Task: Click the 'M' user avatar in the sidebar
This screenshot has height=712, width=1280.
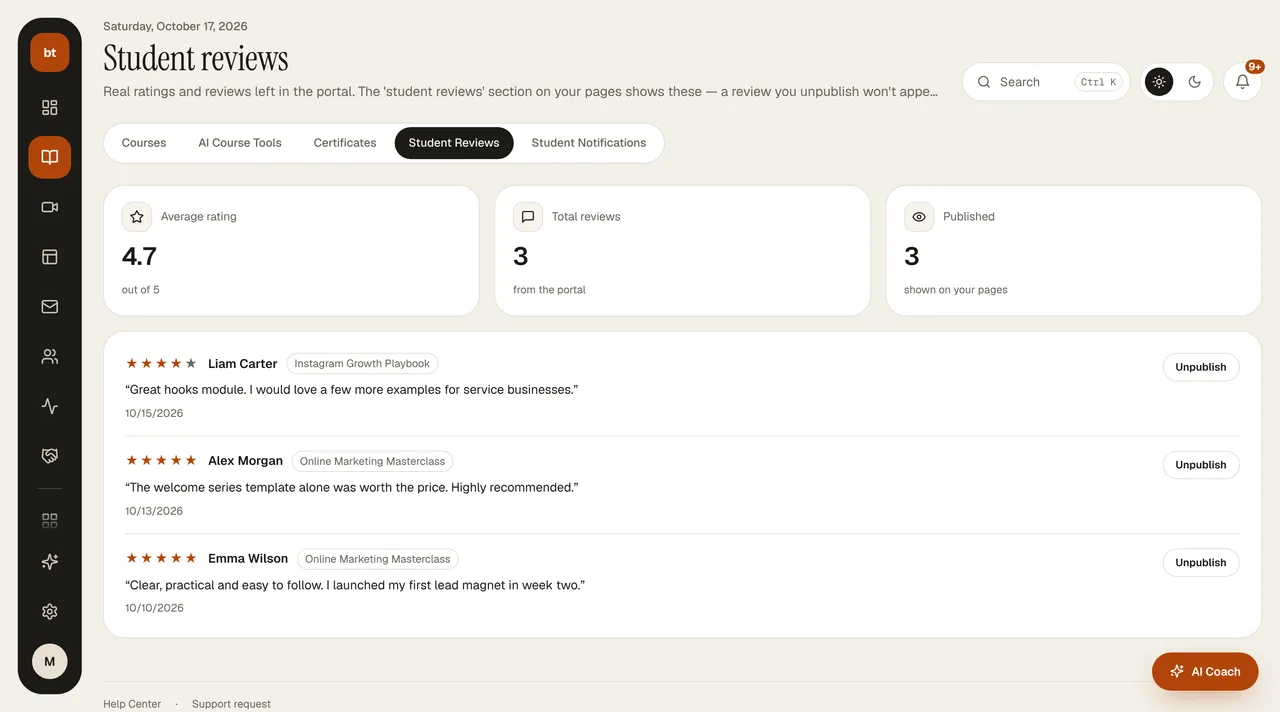Action: (50, 662)
